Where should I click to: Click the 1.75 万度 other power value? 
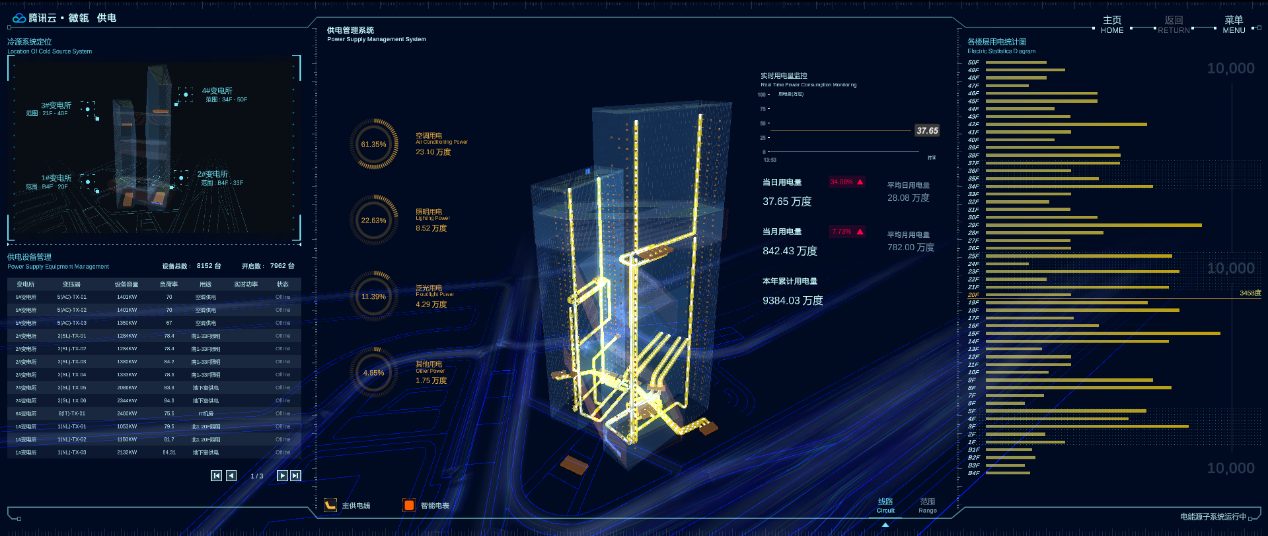pos(431,380)
